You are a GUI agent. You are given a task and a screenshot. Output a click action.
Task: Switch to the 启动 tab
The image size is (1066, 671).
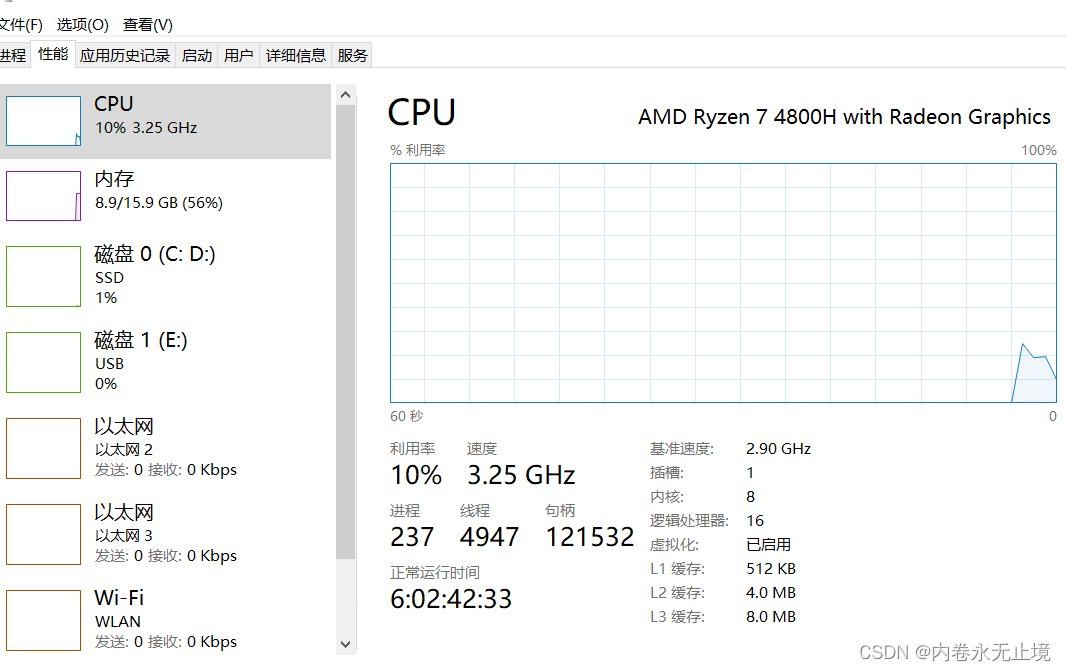click(197, 55)
